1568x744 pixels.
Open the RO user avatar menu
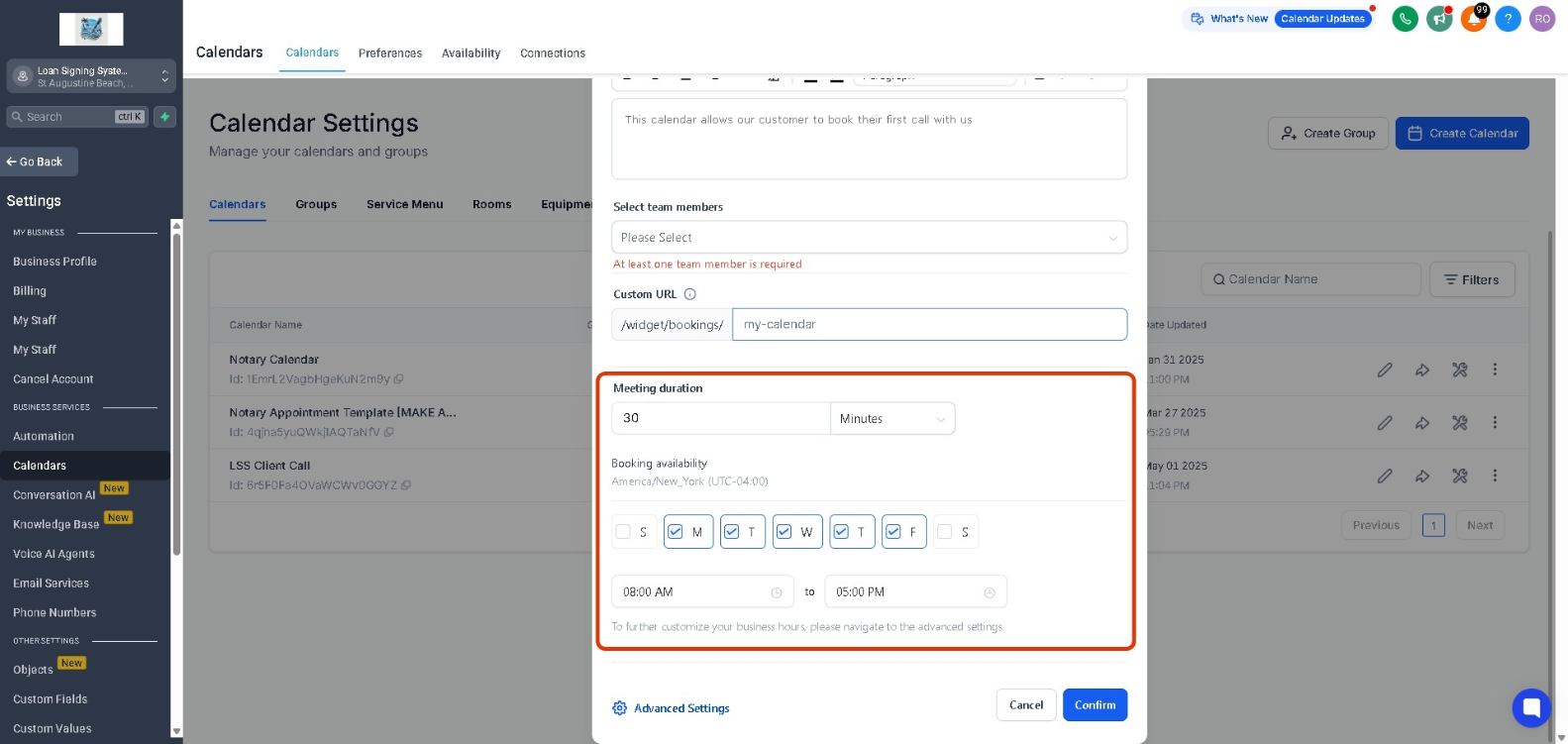[x=1542, y=19]
